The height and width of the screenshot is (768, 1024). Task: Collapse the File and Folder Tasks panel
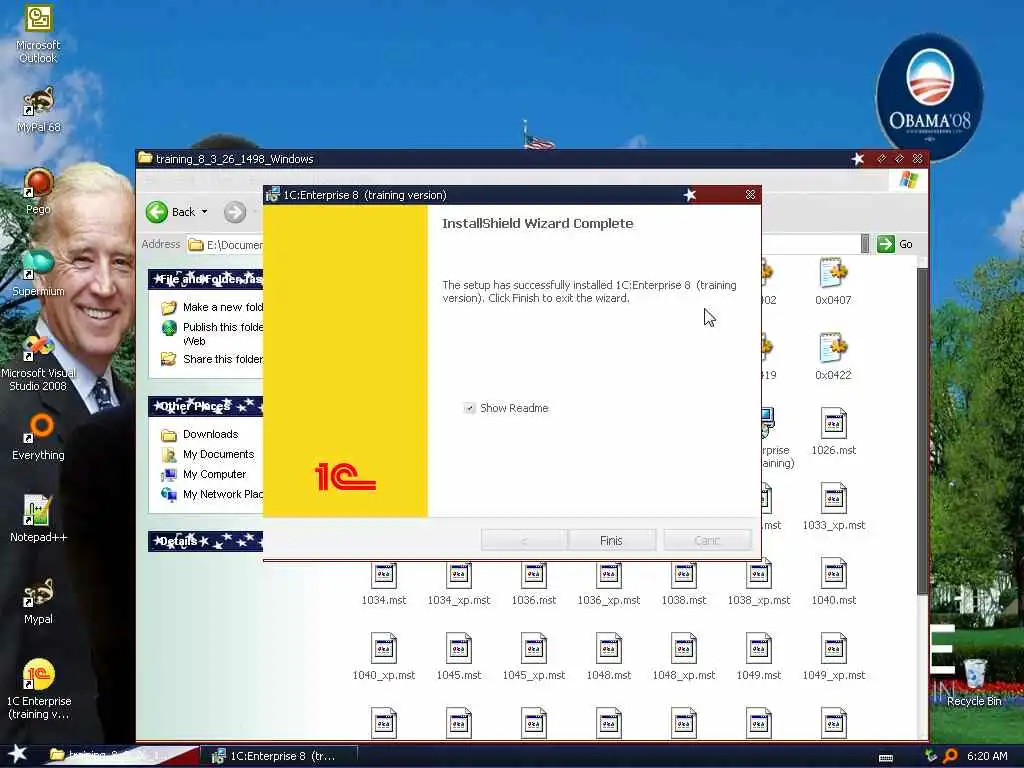[205, 279]
